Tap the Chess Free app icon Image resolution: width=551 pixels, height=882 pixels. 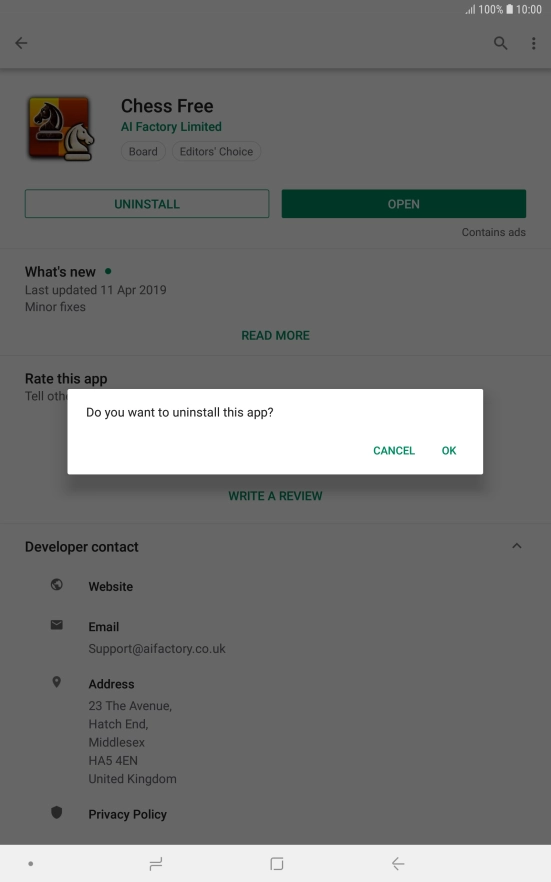click(x=60, y=129)
